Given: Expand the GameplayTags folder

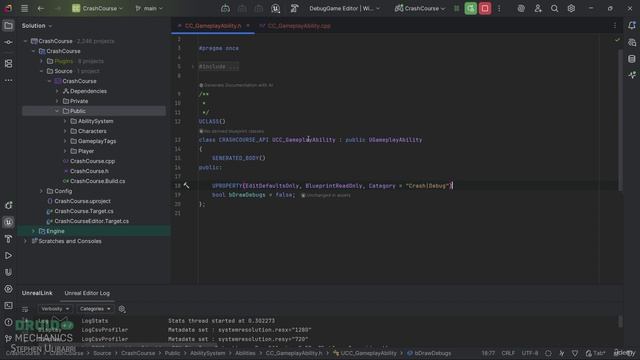Looking at the screenshot, I should pyautogui.click(x=65, y=141).
